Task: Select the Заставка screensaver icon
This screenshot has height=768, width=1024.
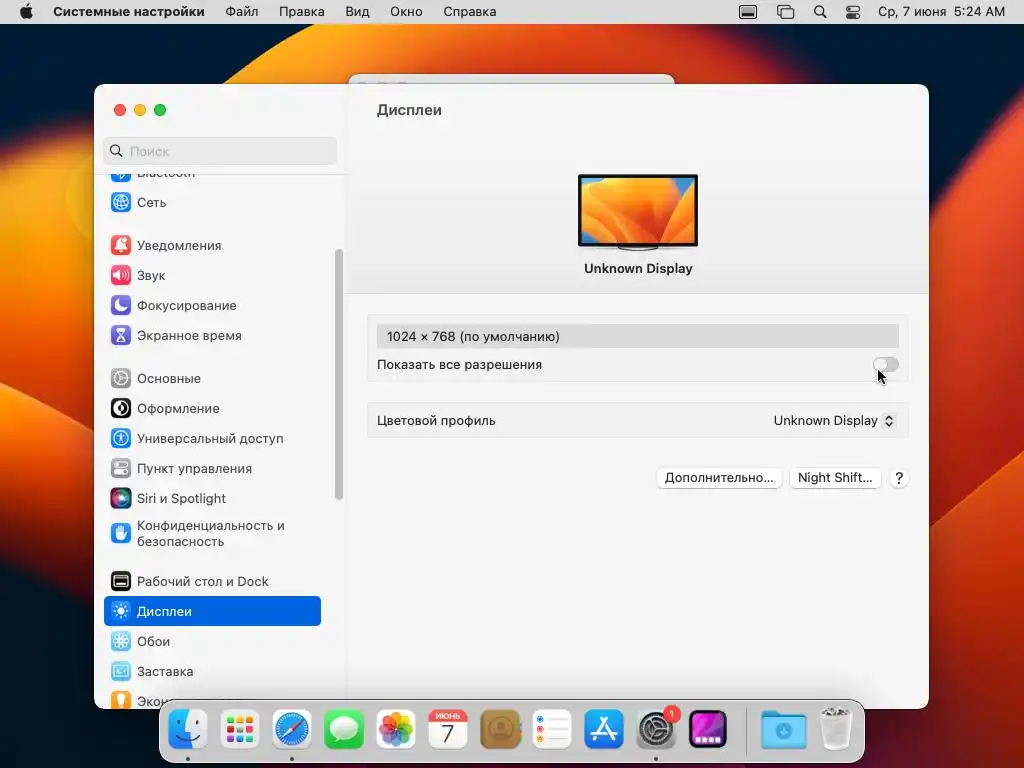Action: coord(121,671)
